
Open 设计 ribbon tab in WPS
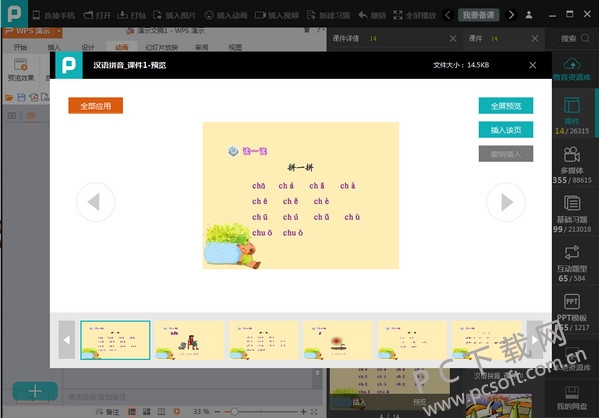[x=88, y=47]
